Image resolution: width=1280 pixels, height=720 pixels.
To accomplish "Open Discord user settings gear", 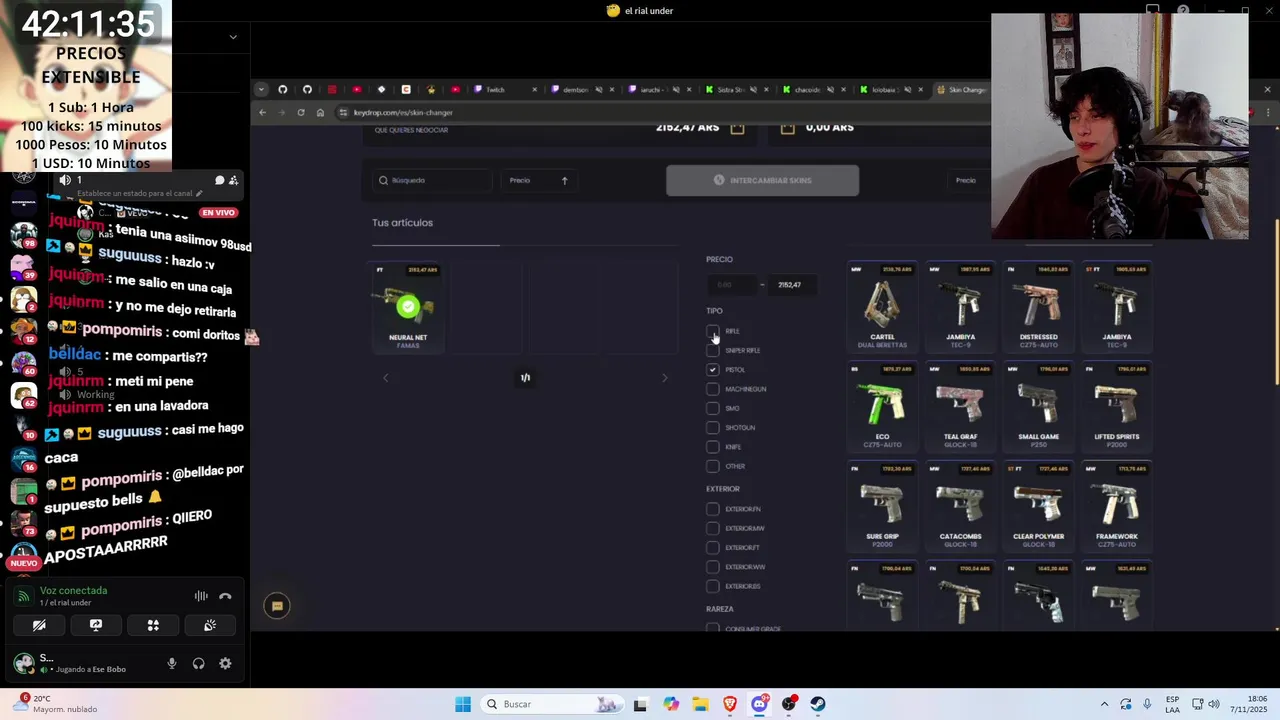I will [225, 663].
